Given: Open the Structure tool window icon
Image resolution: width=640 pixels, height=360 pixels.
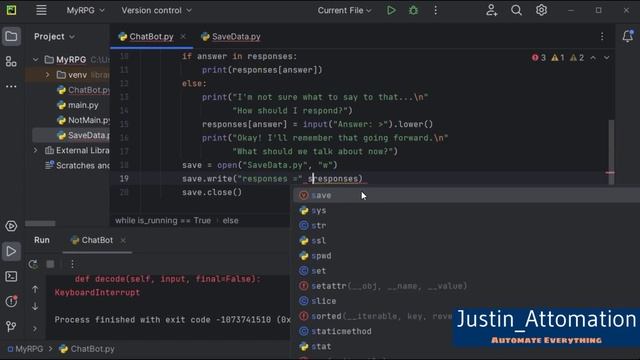Looking at the screenshot, I should click(x=11, y=62).
